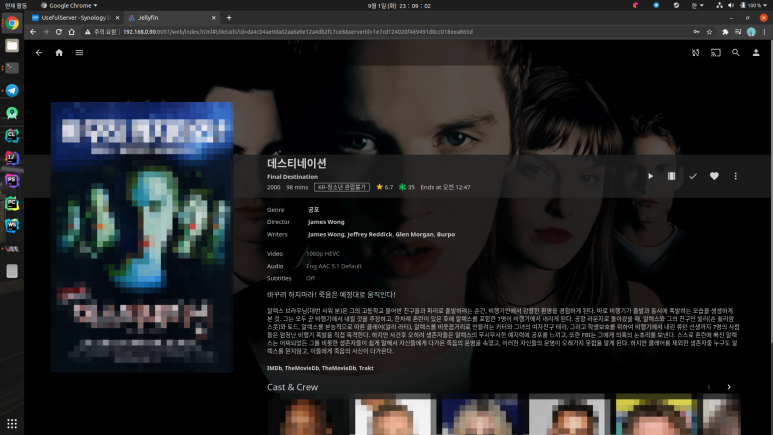Open the Chrome three-dot menu
773x435 pixels.
click(765, 32)
